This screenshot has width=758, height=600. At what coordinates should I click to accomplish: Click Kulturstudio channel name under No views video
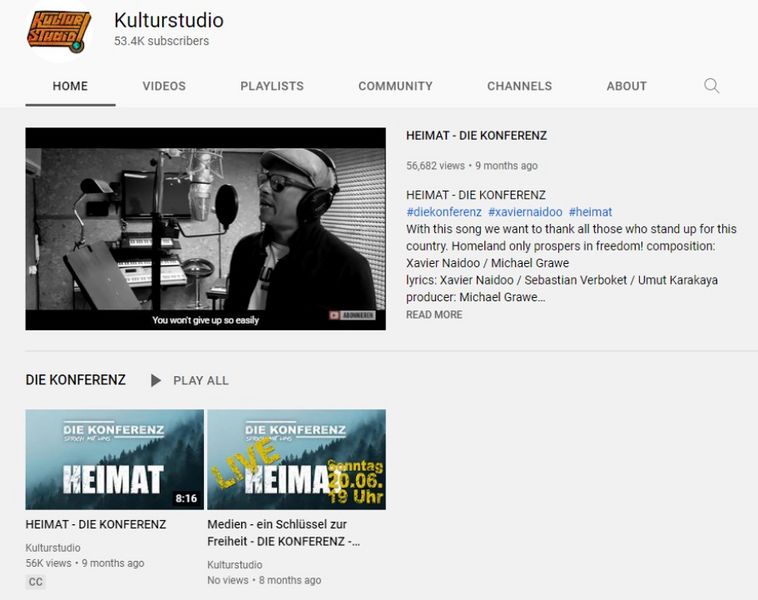pos(234,565)
